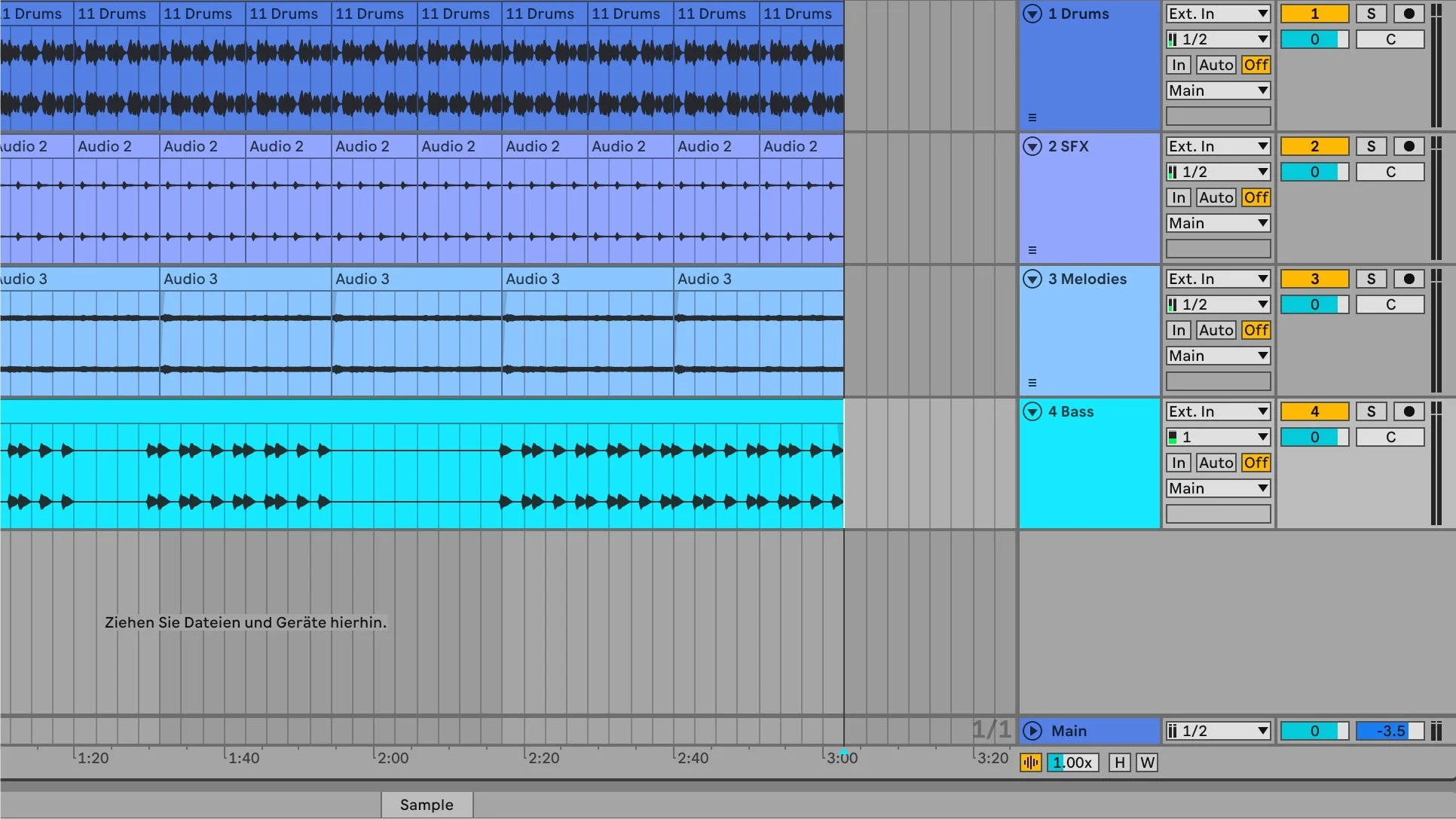
Task: Click the Main volume slider showing -3.5
Action: (x=1387, y=730)
